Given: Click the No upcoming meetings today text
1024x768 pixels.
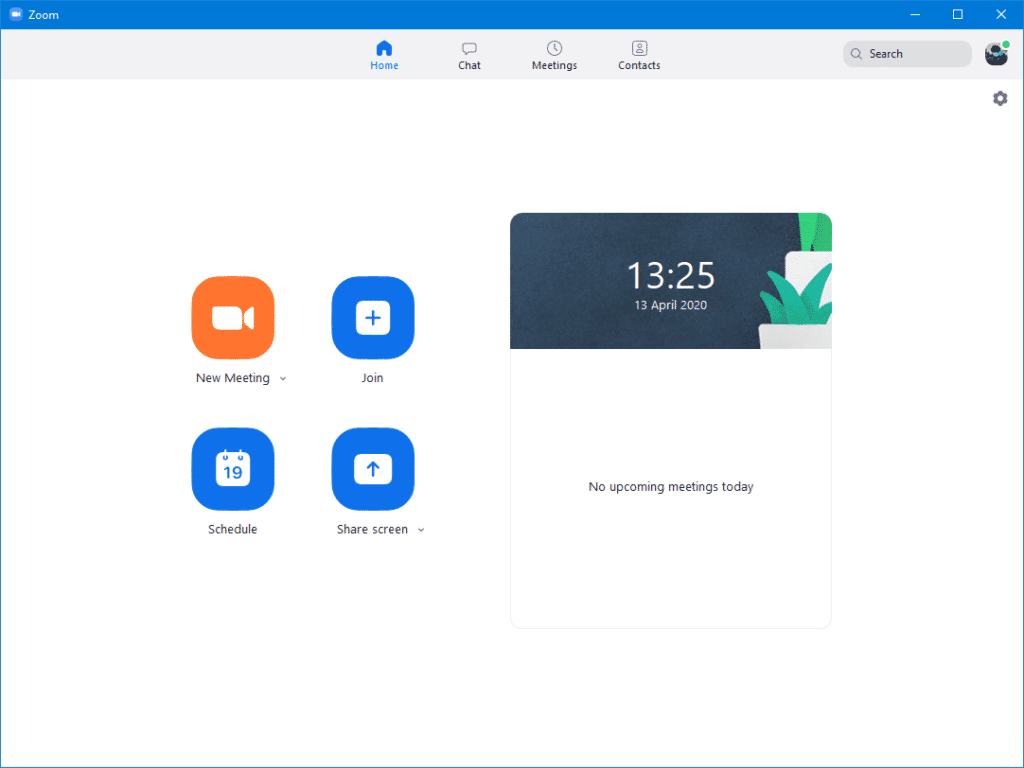Looking at the screenshot, I should click(x=671, y=486).
